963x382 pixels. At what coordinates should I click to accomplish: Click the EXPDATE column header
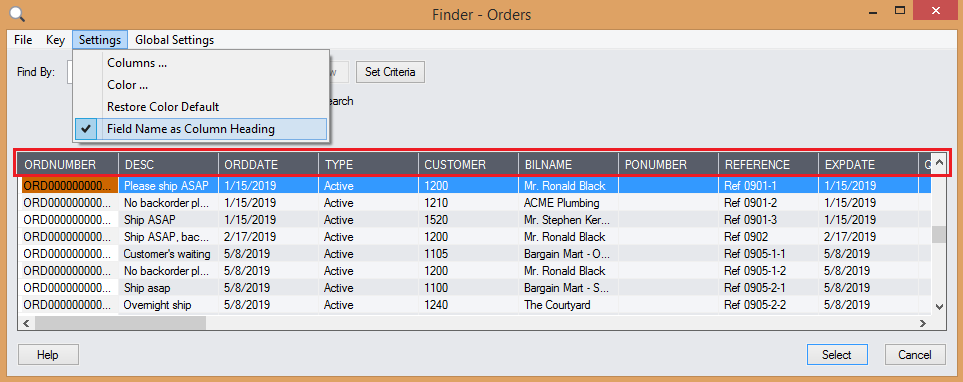pyautogui.click(x=869, y=165)
